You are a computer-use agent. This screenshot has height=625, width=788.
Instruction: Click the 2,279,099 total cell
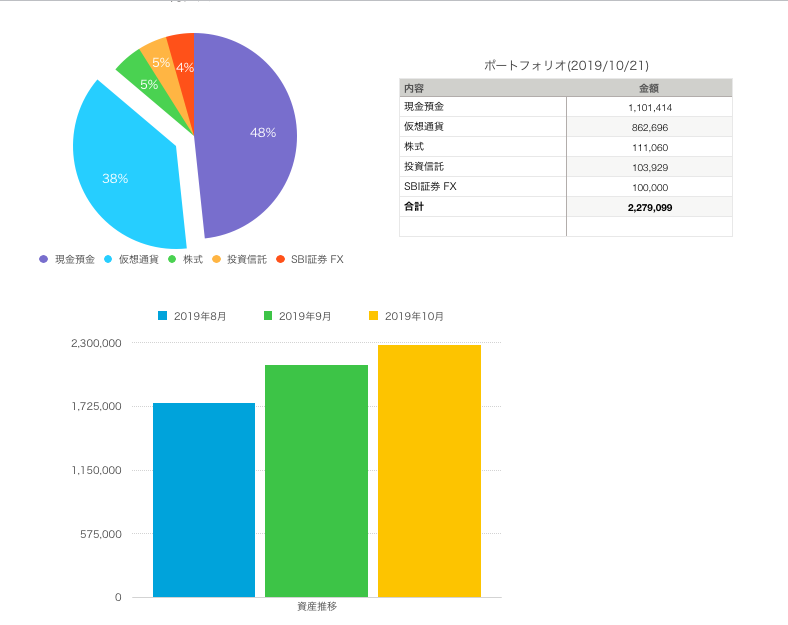click(x=649, y=207)
